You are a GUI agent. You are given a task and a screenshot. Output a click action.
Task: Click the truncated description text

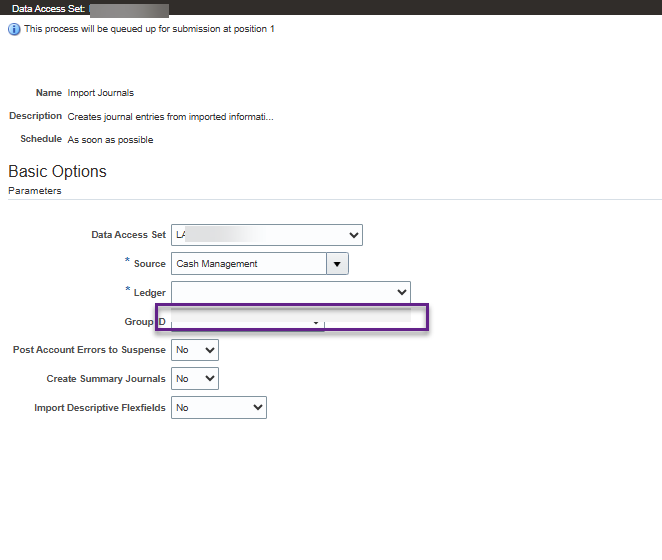click(171, 117)
